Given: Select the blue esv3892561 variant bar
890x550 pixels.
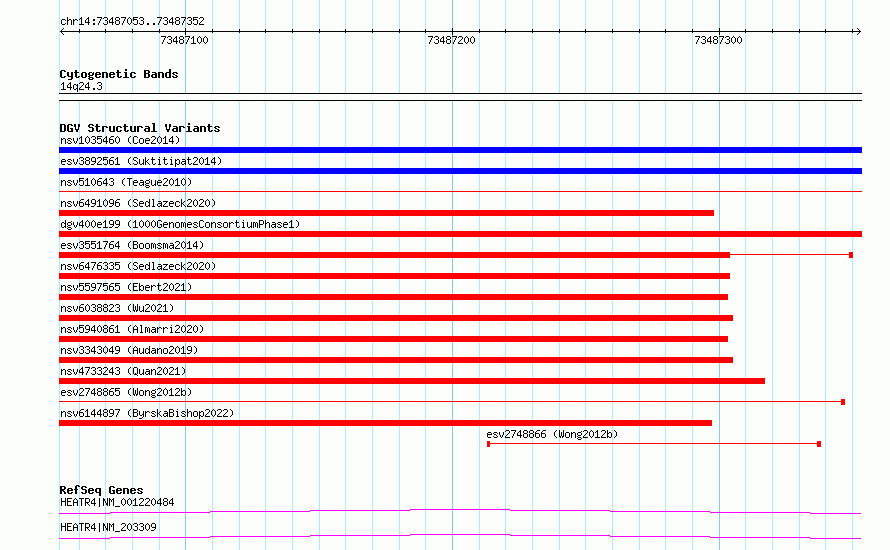Looking at the screenshot, I should (460, 171).
